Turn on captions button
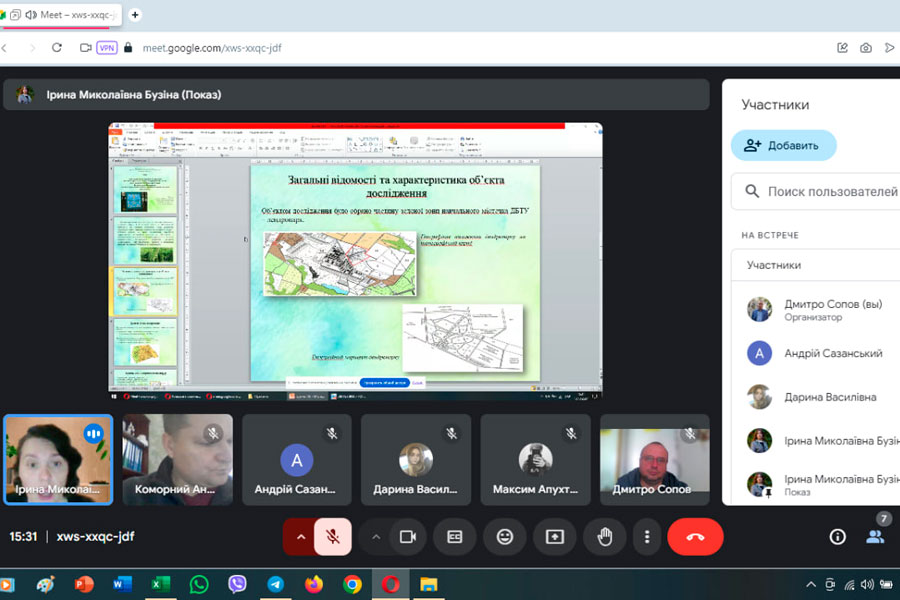This screenshot has height=600, width=900. pyautogui.click(x=455, y=537)
